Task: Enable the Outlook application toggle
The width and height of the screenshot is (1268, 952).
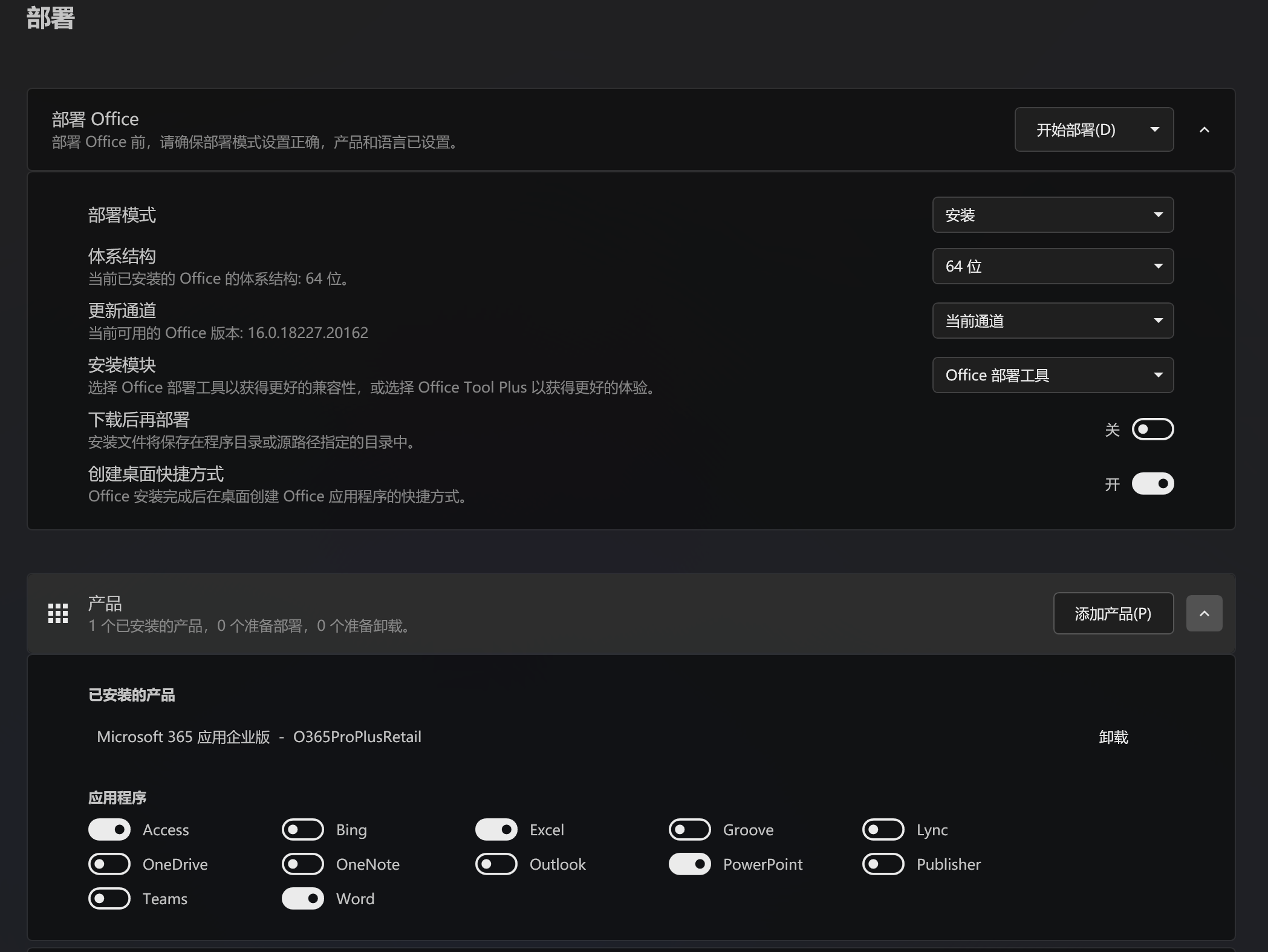Action: click(x=496, y=864)
